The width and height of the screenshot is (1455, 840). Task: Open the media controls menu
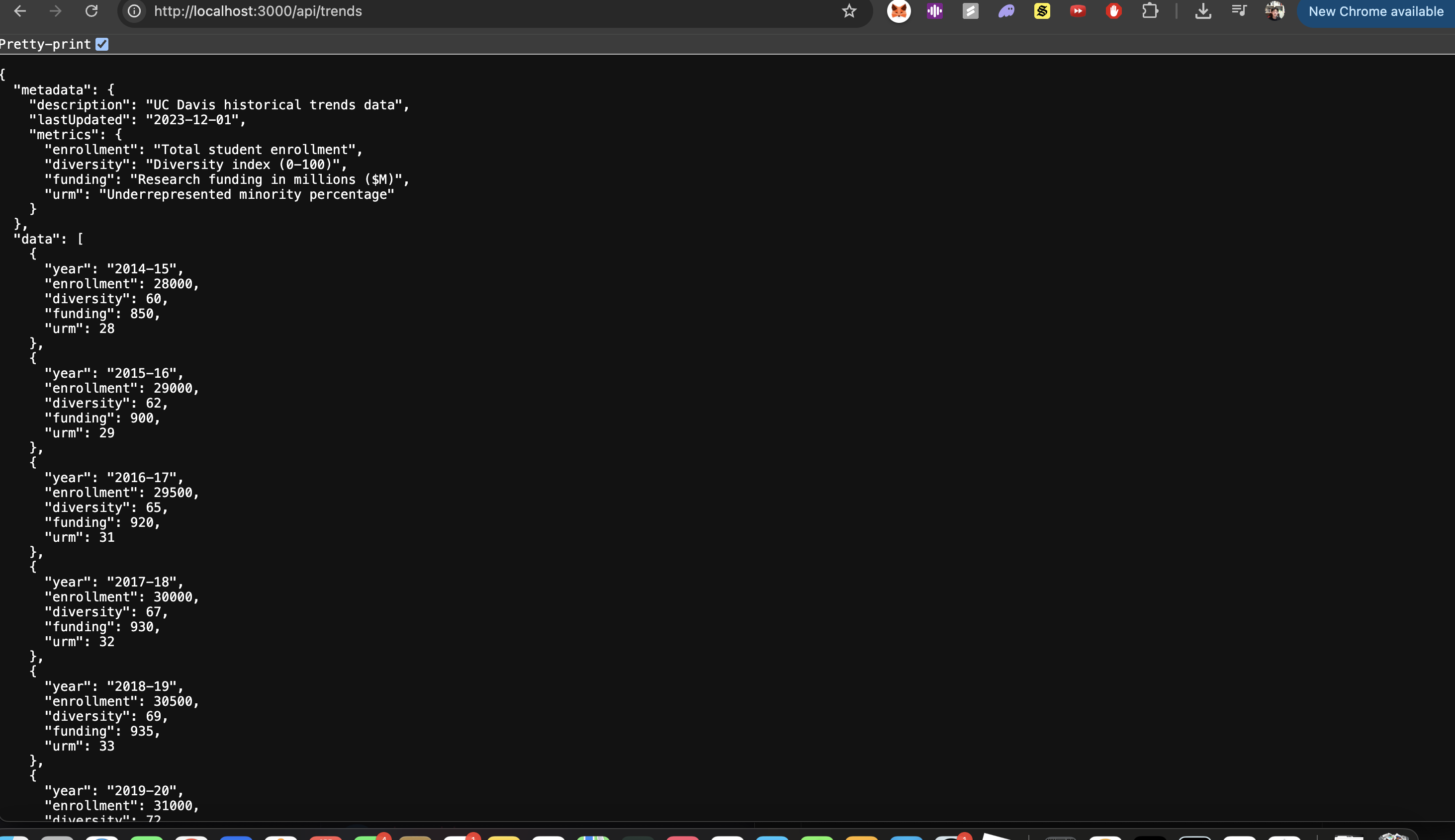[x=1239, y=11]
